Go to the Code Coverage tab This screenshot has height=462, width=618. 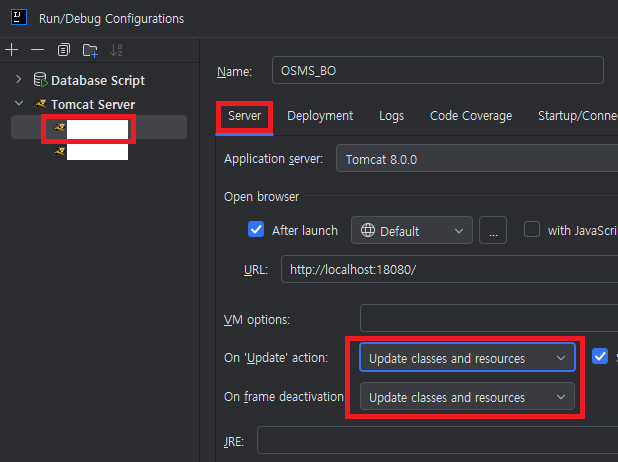click(x=471, y=116)
